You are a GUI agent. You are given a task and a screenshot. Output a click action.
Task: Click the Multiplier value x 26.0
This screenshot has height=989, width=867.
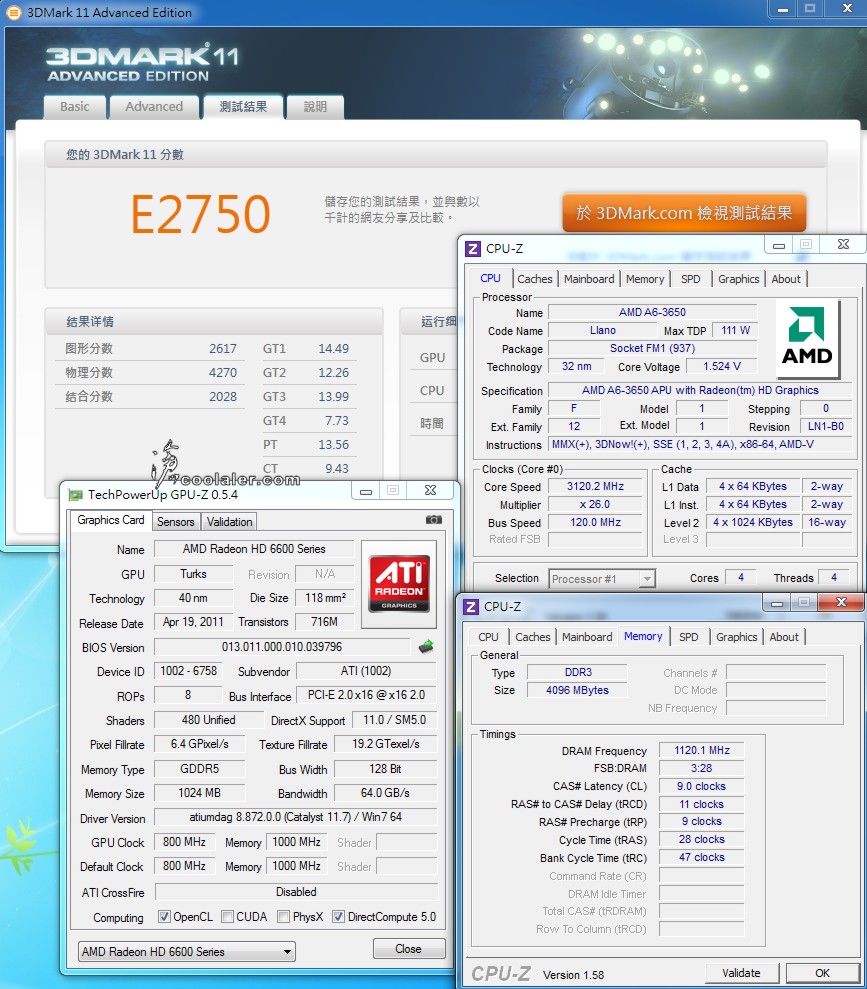(595, 504)
